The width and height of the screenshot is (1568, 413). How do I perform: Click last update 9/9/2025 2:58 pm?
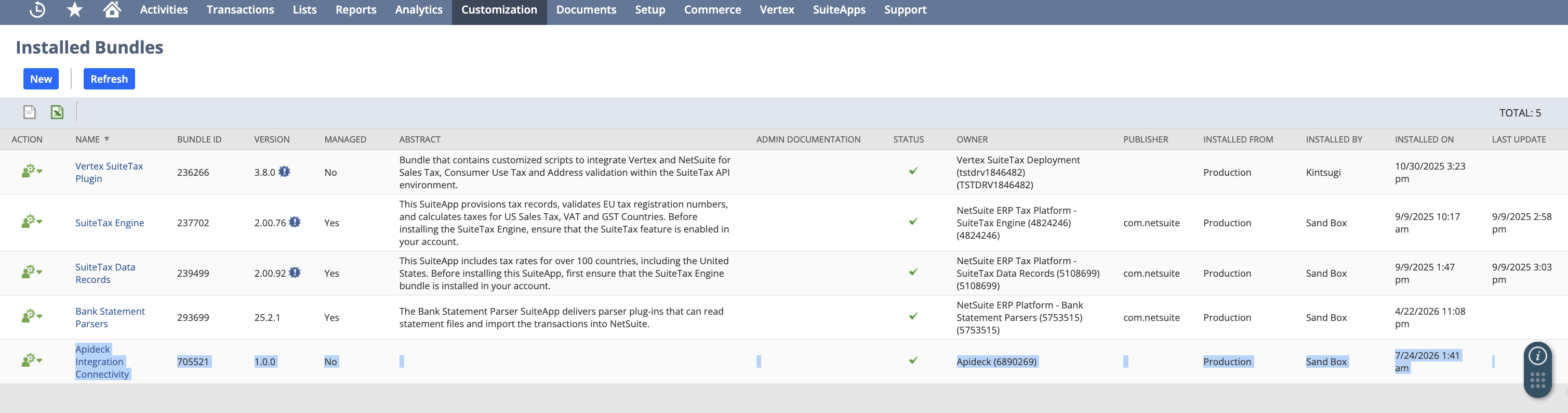pos(1522,223)
